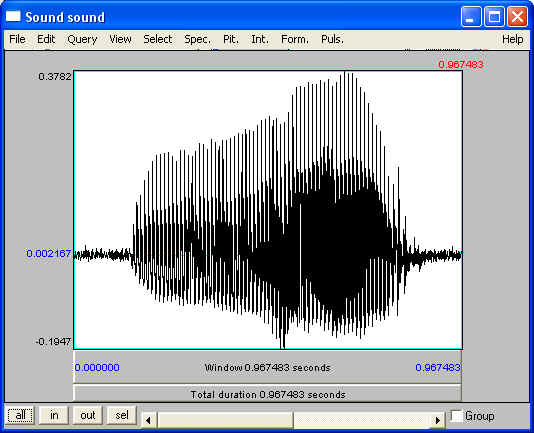534x433 pixels.
Task: Enable the Group checkbox
Action: tap(456, 416)
